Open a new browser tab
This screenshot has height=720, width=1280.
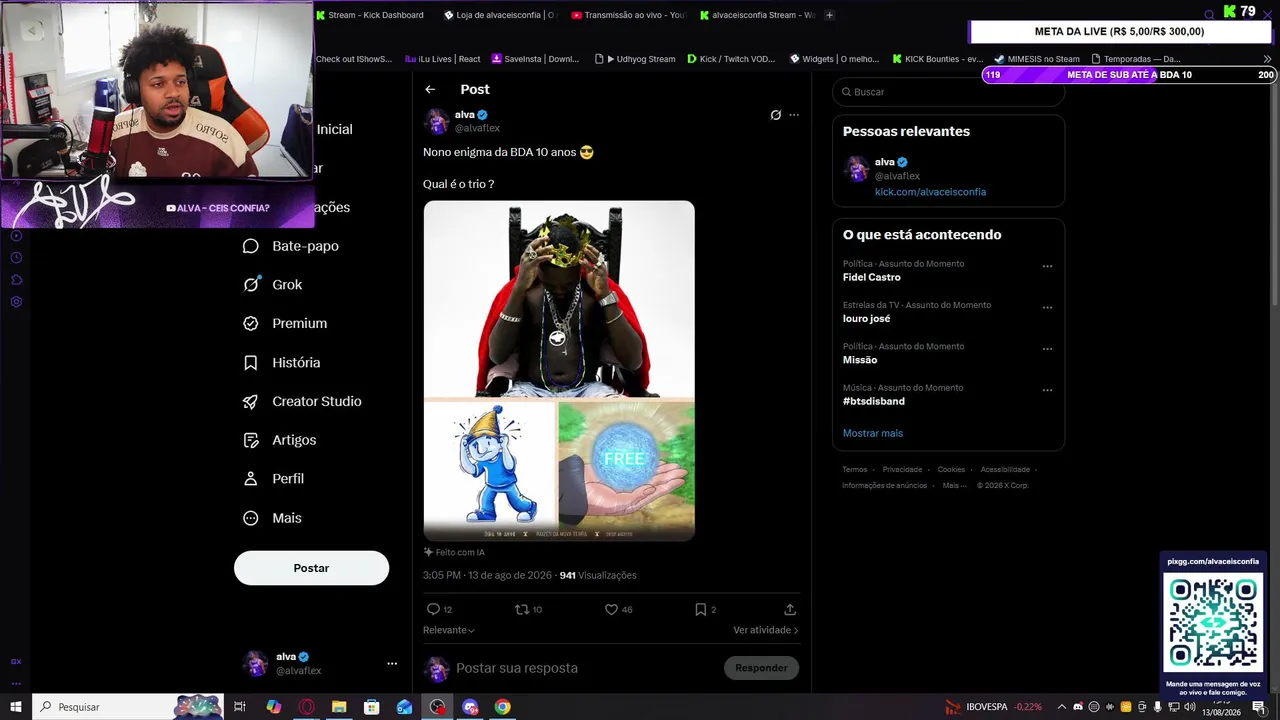click(829, 15)
